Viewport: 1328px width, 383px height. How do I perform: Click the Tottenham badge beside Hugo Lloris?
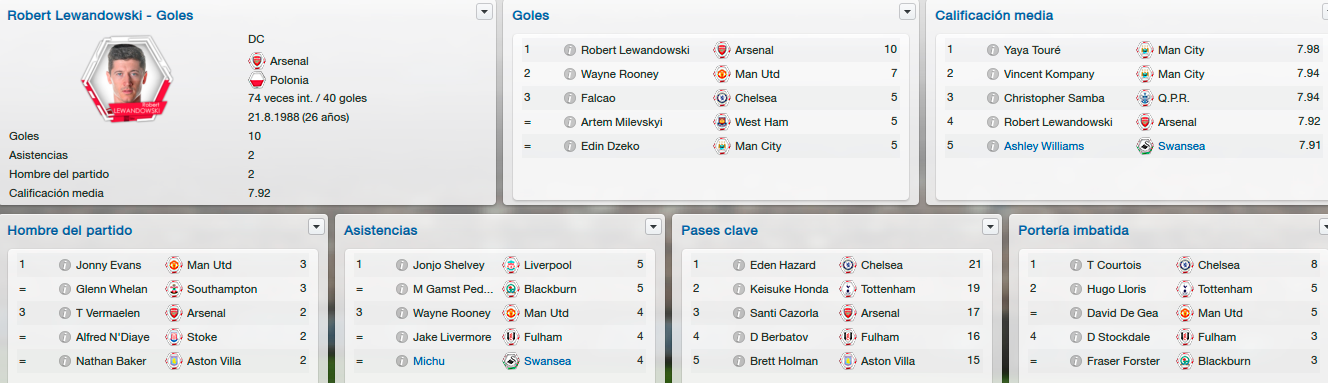coord(1185,289)
